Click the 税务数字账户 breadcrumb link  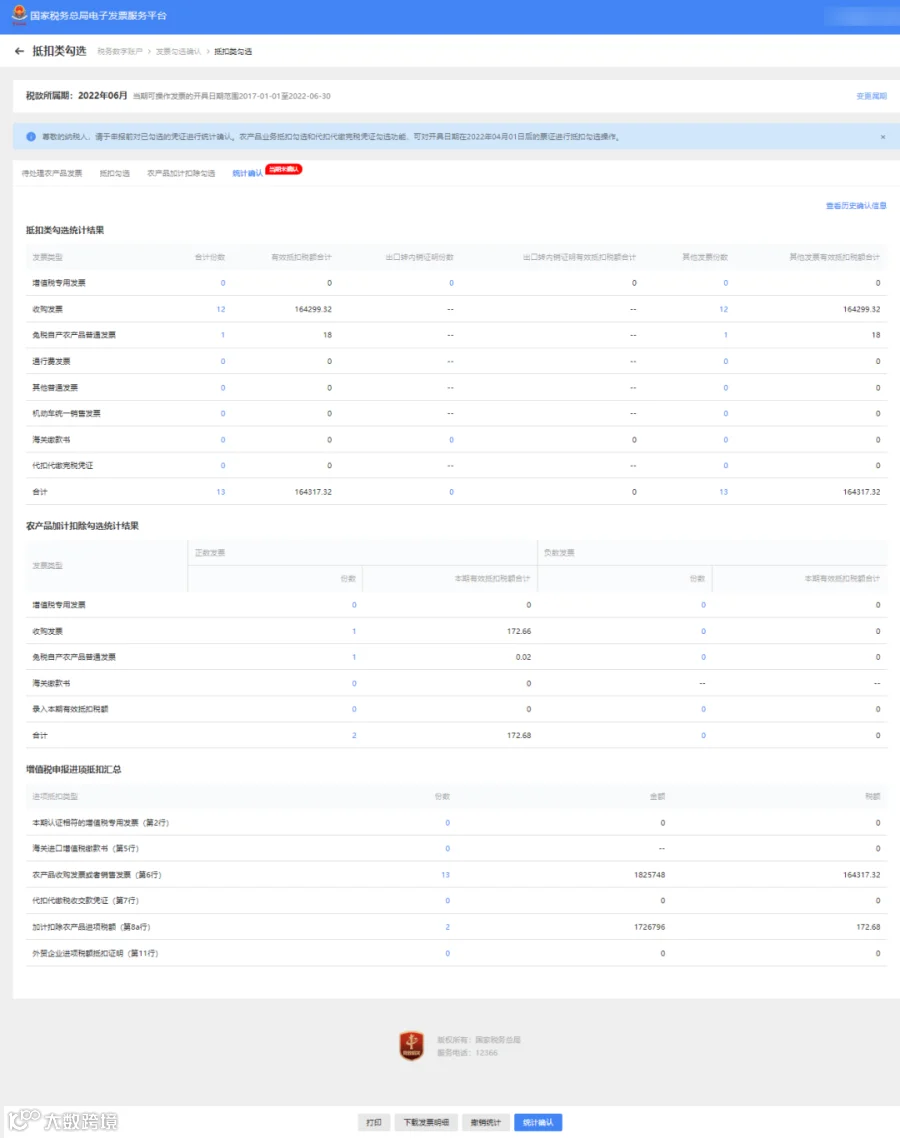(120, 52)
